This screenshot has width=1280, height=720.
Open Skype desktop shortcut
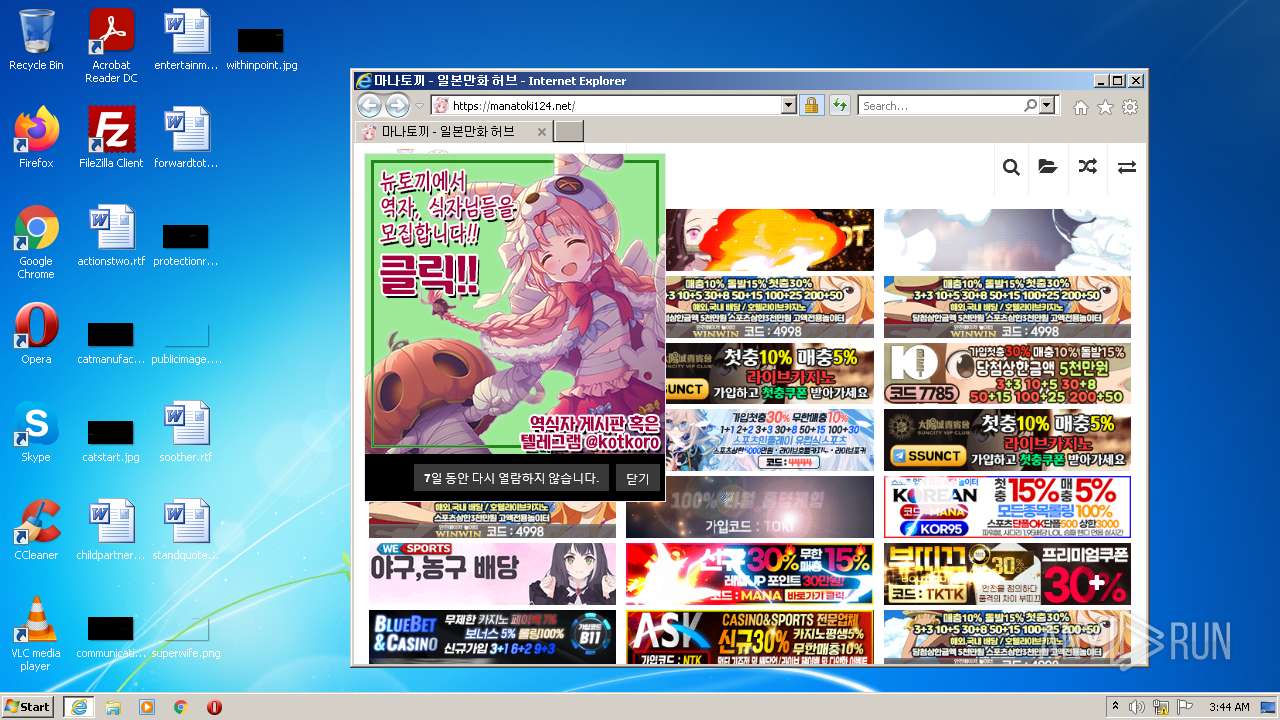click(x=36, y=432)
